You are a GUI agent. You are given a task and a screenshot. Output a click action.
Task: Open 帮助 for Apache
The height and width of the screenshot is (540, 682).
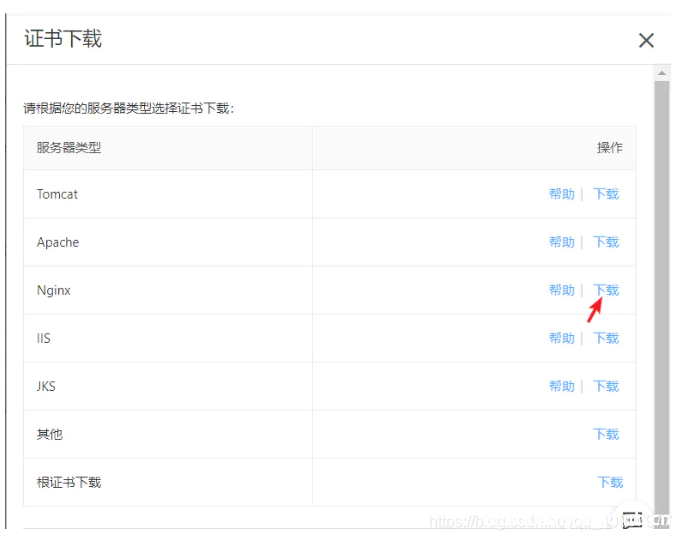[x=561, y=242]
